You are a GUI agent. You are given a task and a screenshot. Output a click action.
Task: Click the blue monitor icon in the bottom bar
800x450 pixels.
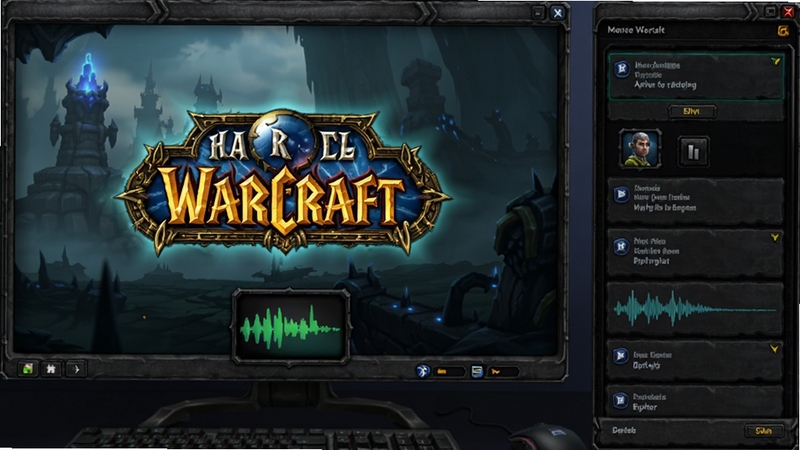[477, 371]
